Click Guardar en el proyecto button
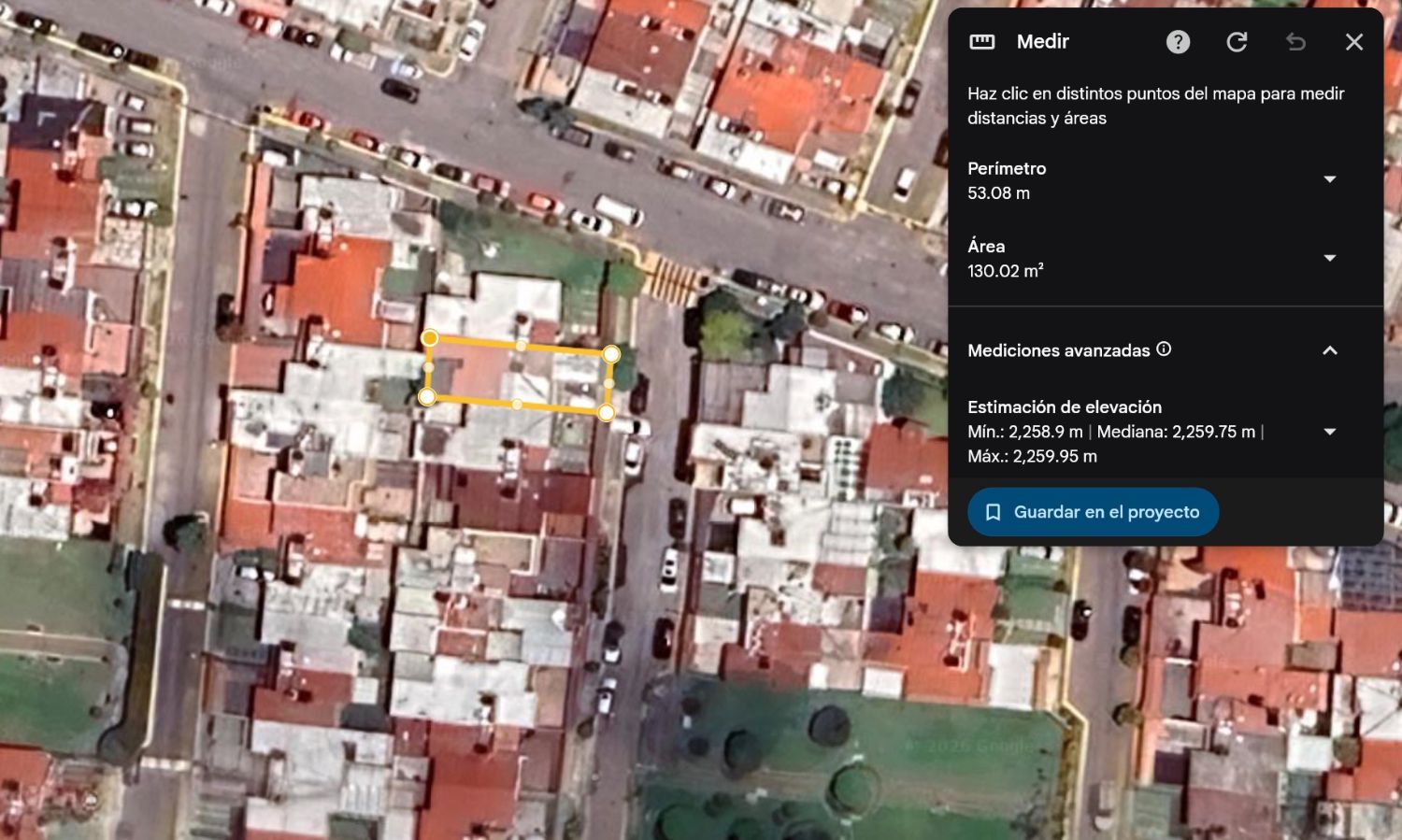Image resolution: width=1402 pixels, height=840 pixels. (1093, 512)
